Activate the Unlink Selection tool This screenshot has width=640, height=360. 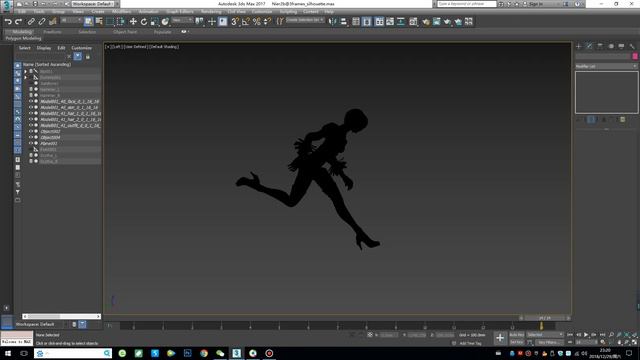point(42,22)
